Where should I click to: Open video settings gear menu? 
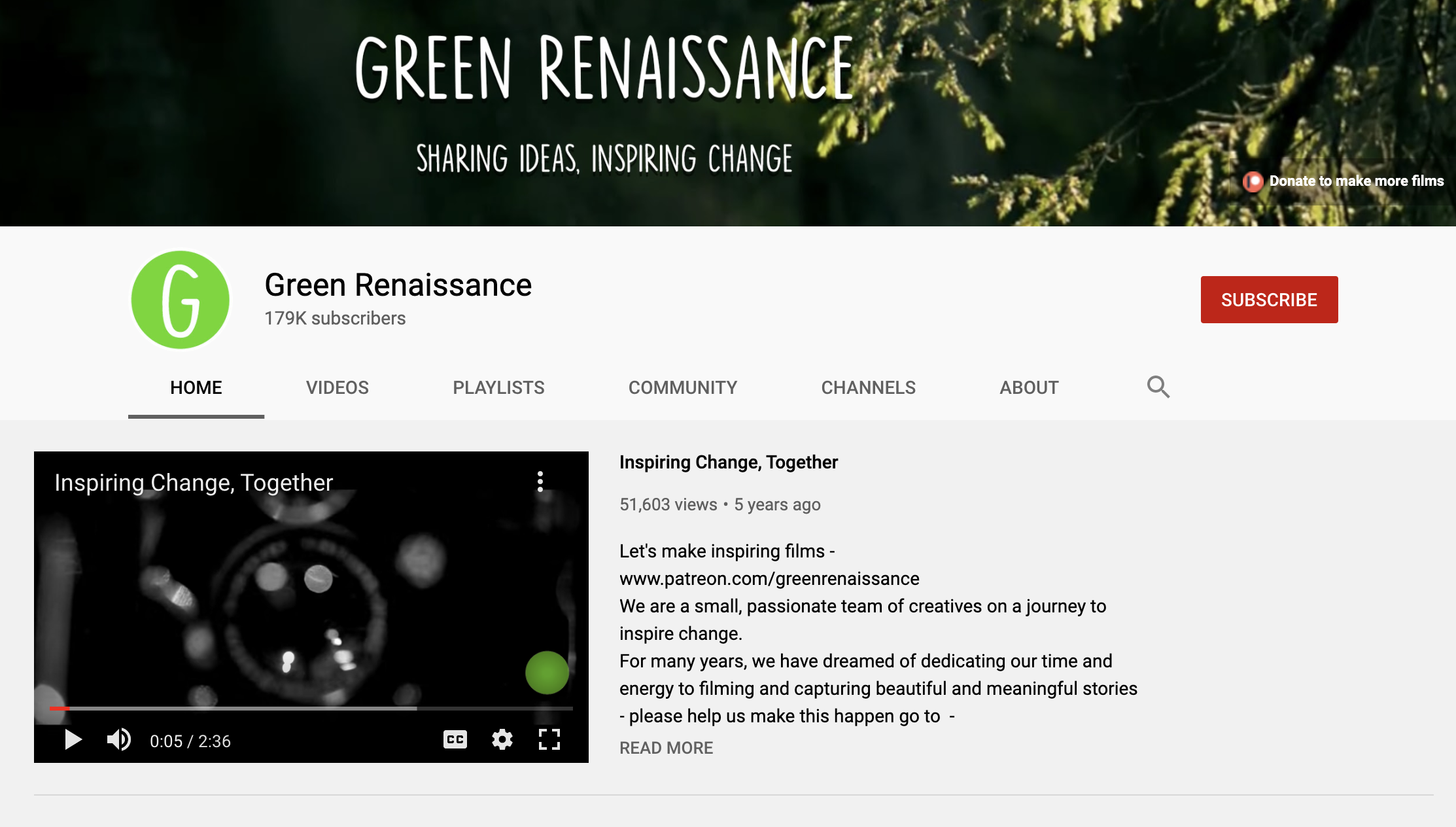pos(502,740)
